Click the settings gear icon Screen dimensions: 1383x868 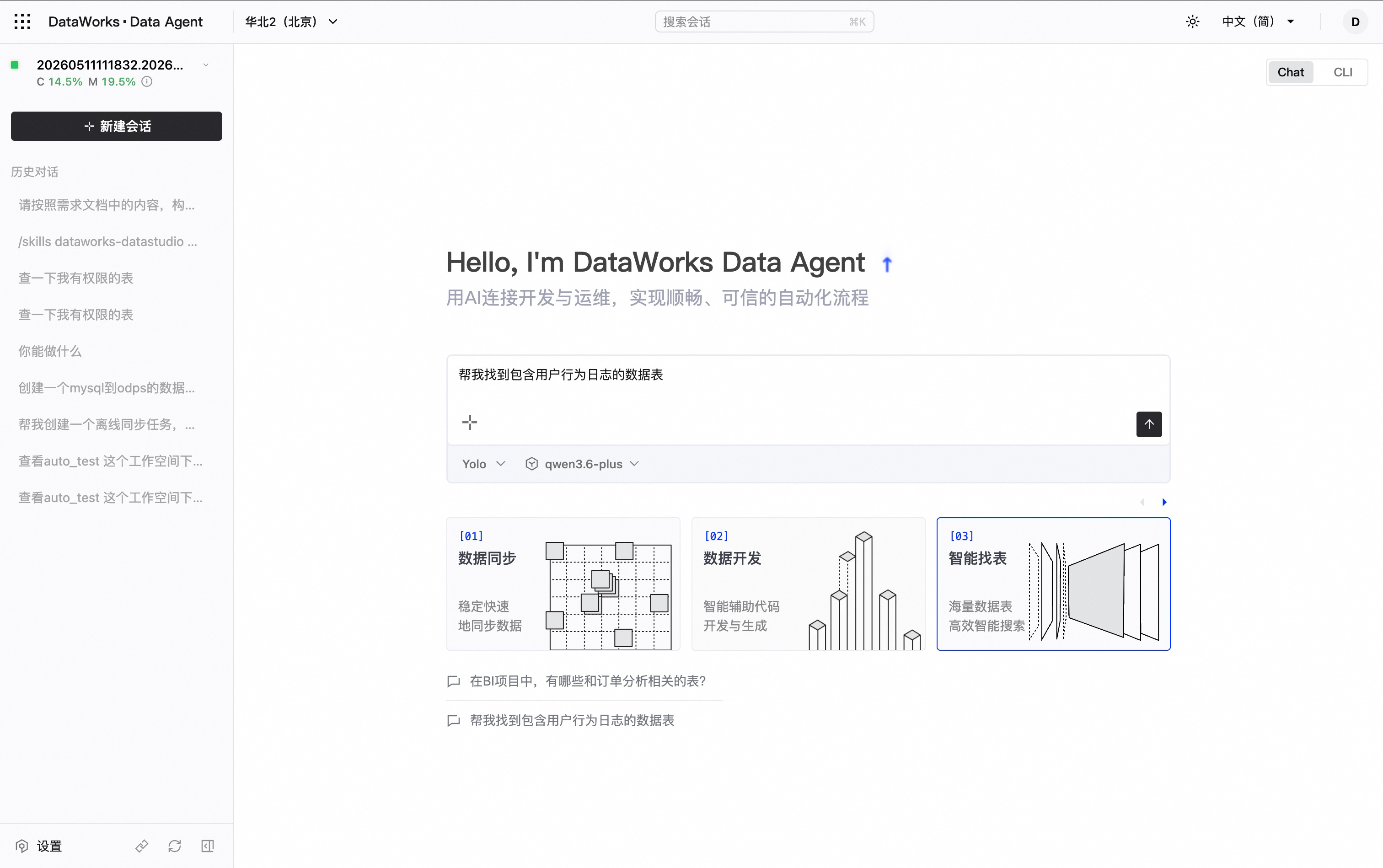22,846
